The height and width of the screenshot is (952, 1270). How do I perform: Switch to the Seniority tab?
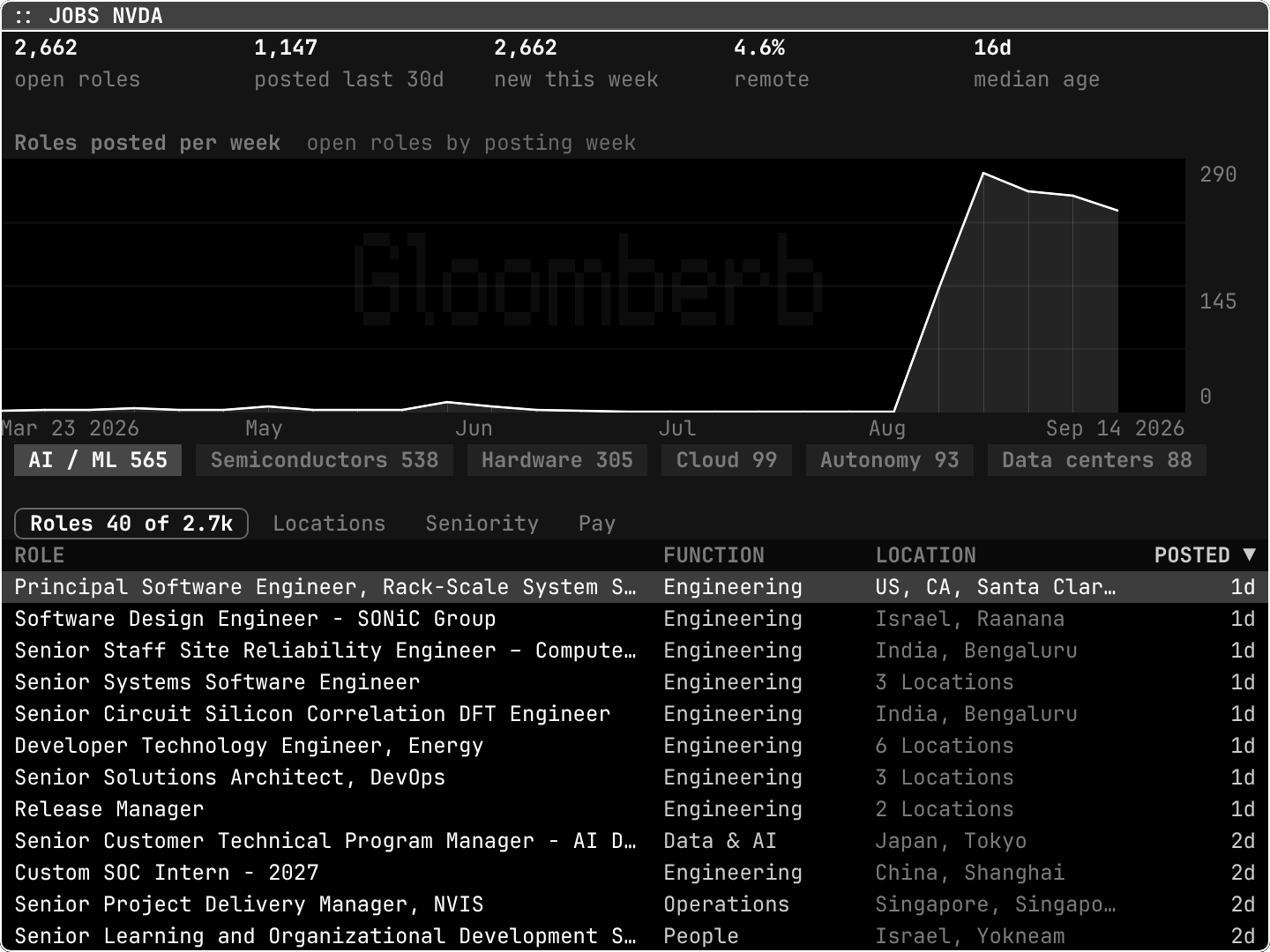tap(482, 524)
